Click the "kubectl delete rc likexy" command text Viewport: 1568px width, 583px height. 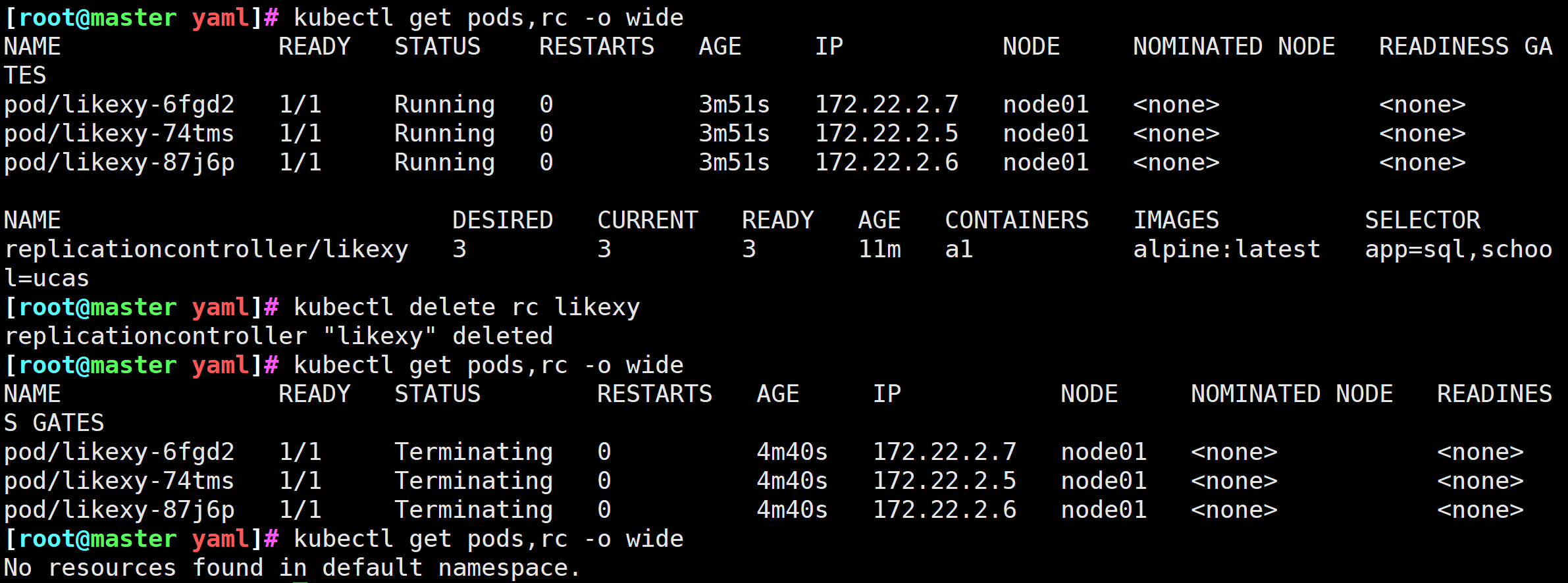tap(466, 307)
